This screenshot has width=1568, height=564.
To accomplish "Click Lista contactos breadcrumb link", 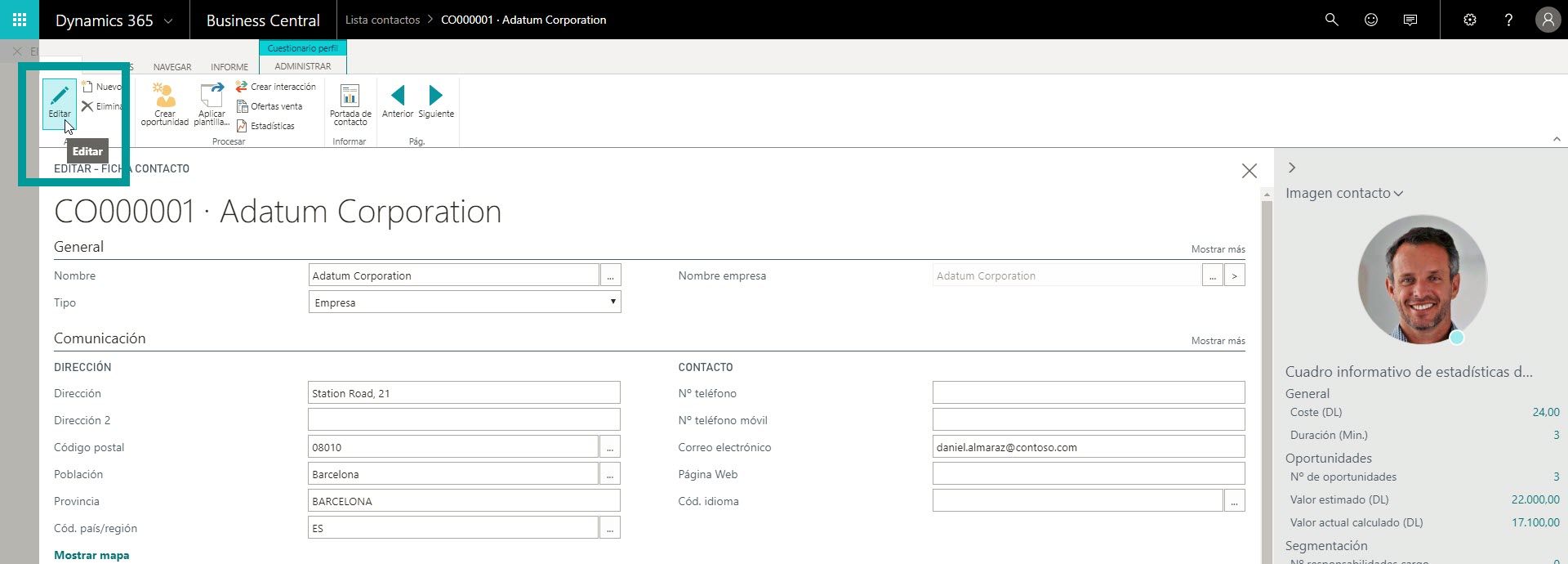I will click(382, 20).
